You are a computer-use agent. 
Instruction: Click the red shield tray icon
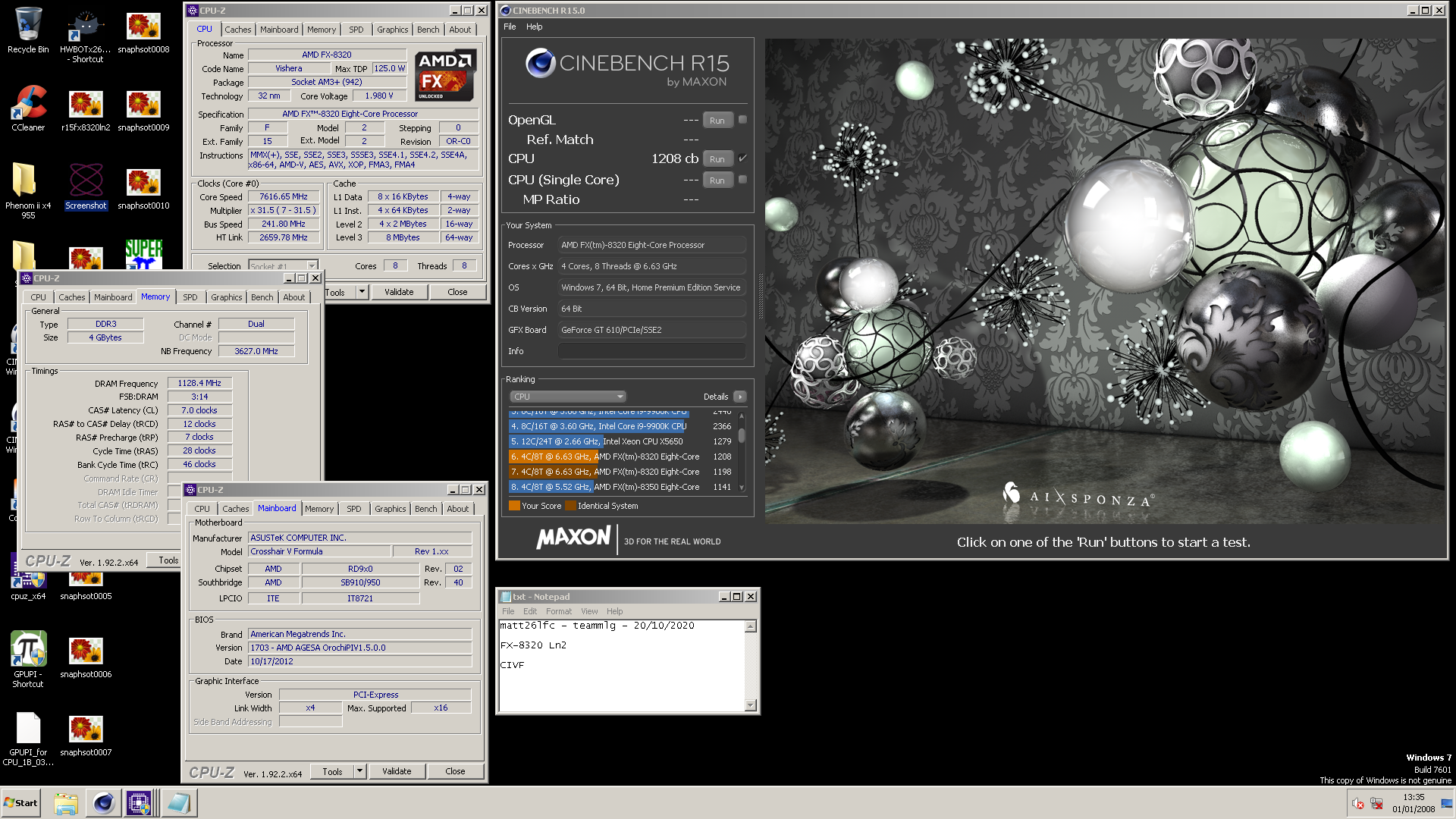pyautogui.click(x=1358, y=804)
